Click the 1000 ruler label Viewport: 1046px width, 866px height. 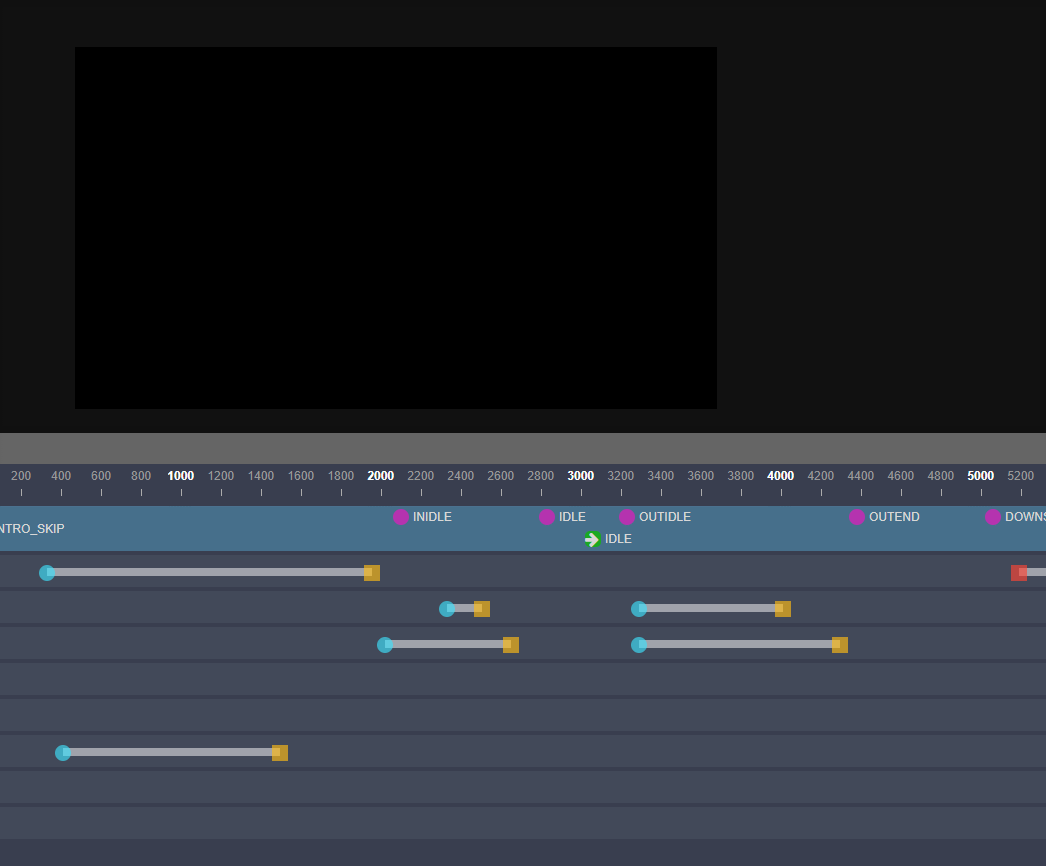(181, 476)
